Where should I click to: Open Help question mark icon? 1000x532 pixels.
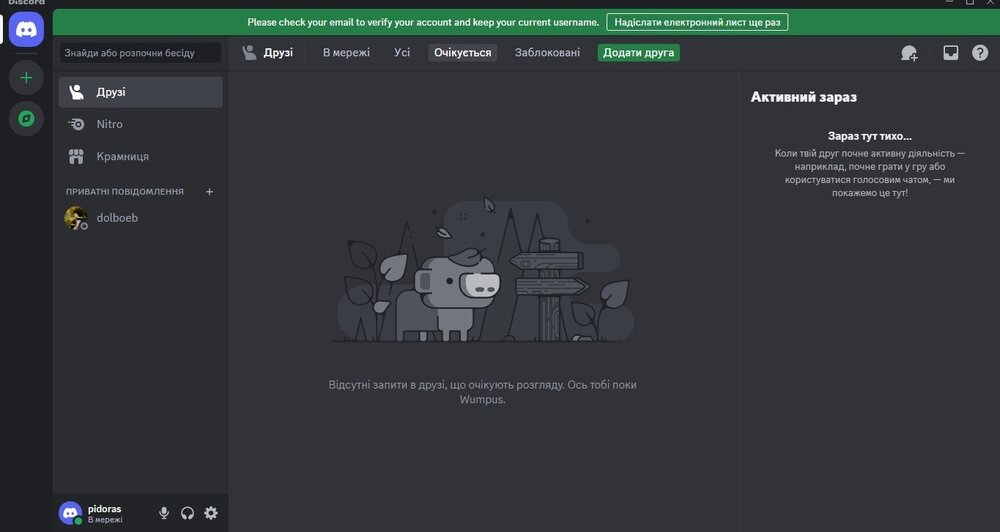(980, 53)
